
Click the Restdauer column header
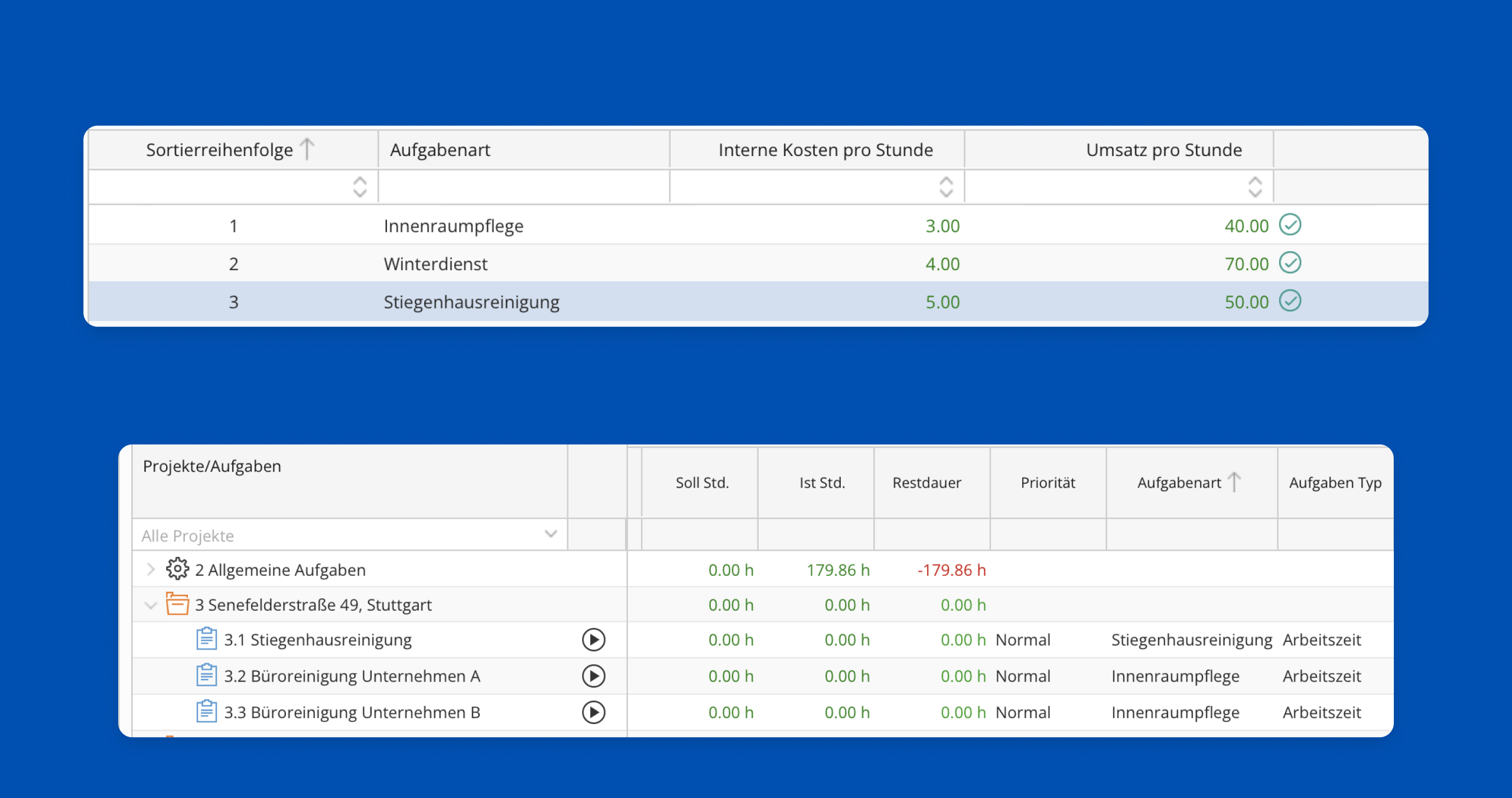(926, 483)
